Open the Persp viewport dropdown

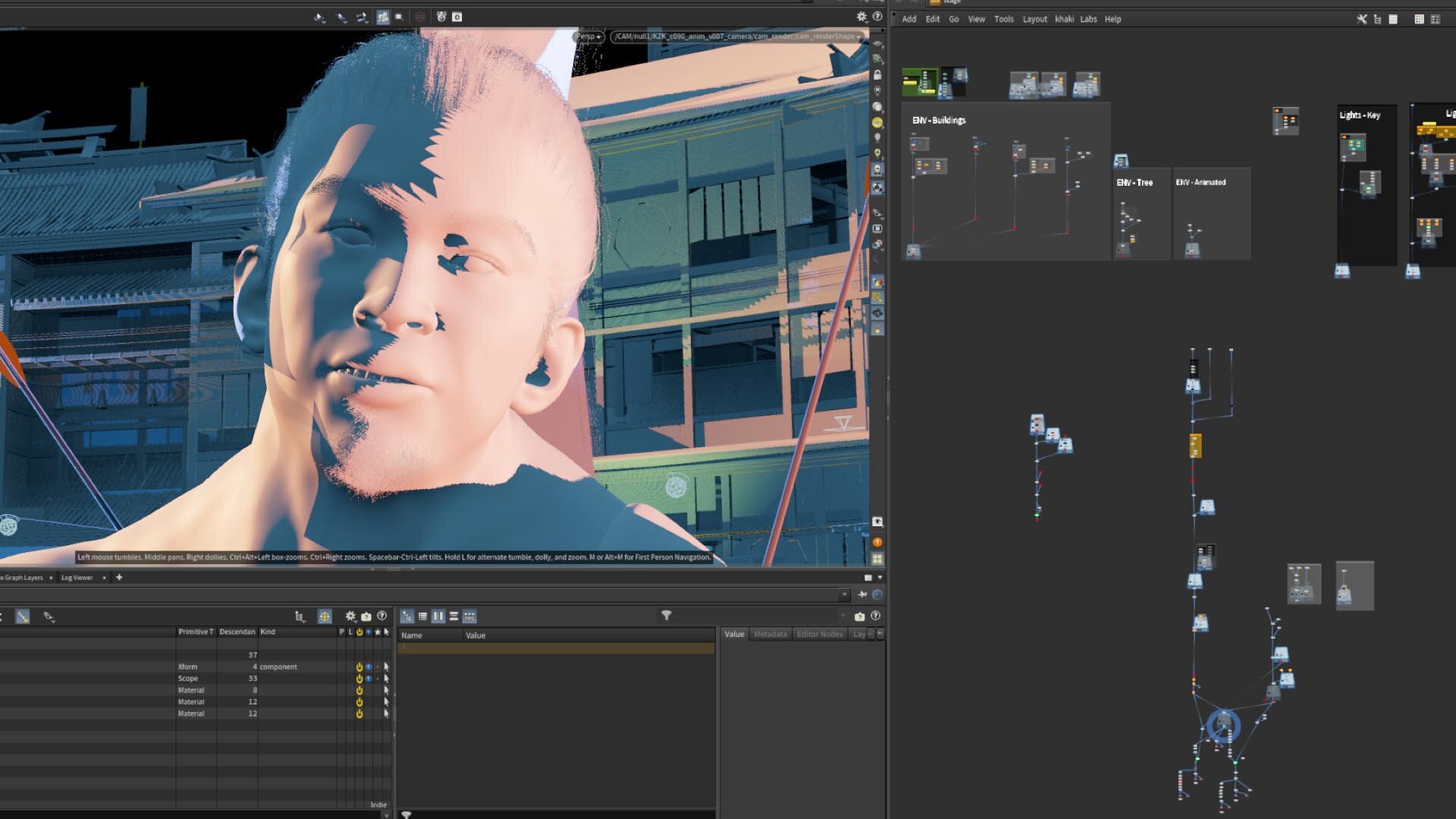[x=588, y=36]
